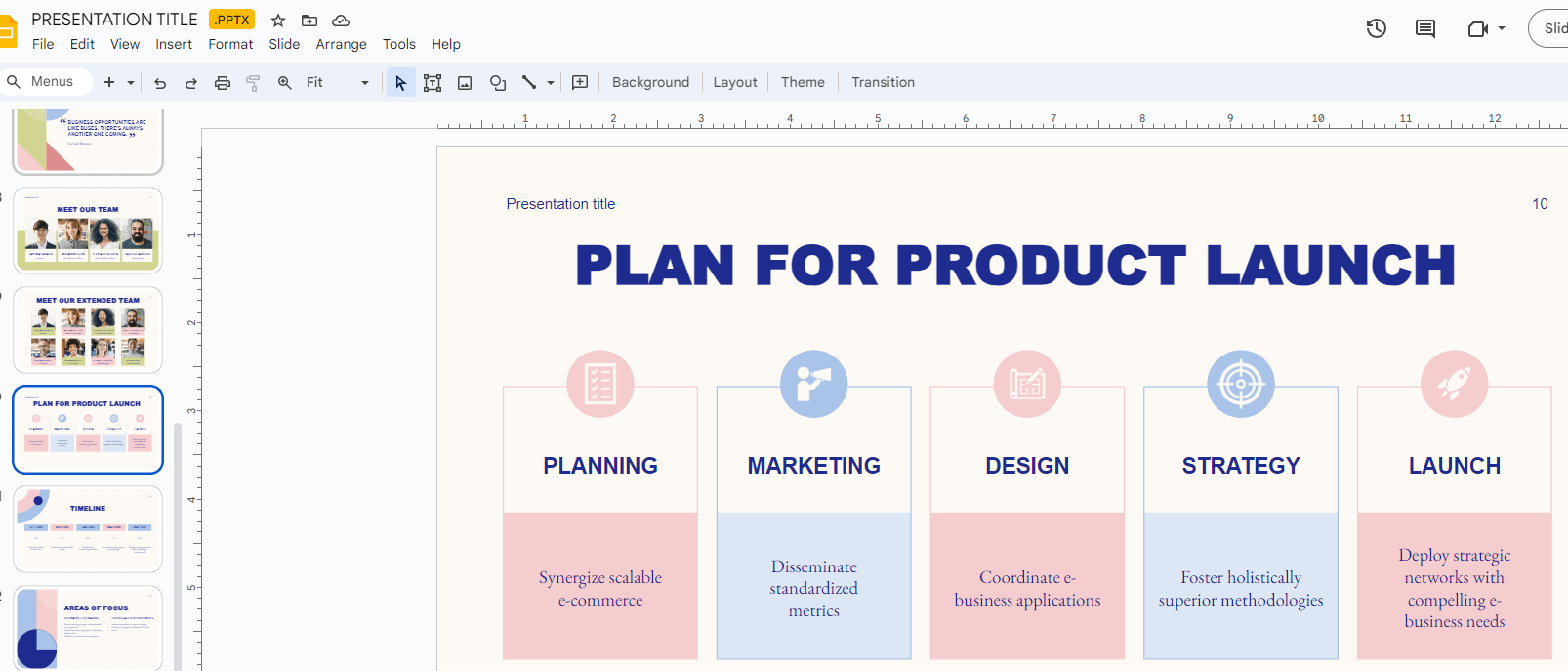Click the slide number 10
The image size is (1568, 671).
point(1540,204)
